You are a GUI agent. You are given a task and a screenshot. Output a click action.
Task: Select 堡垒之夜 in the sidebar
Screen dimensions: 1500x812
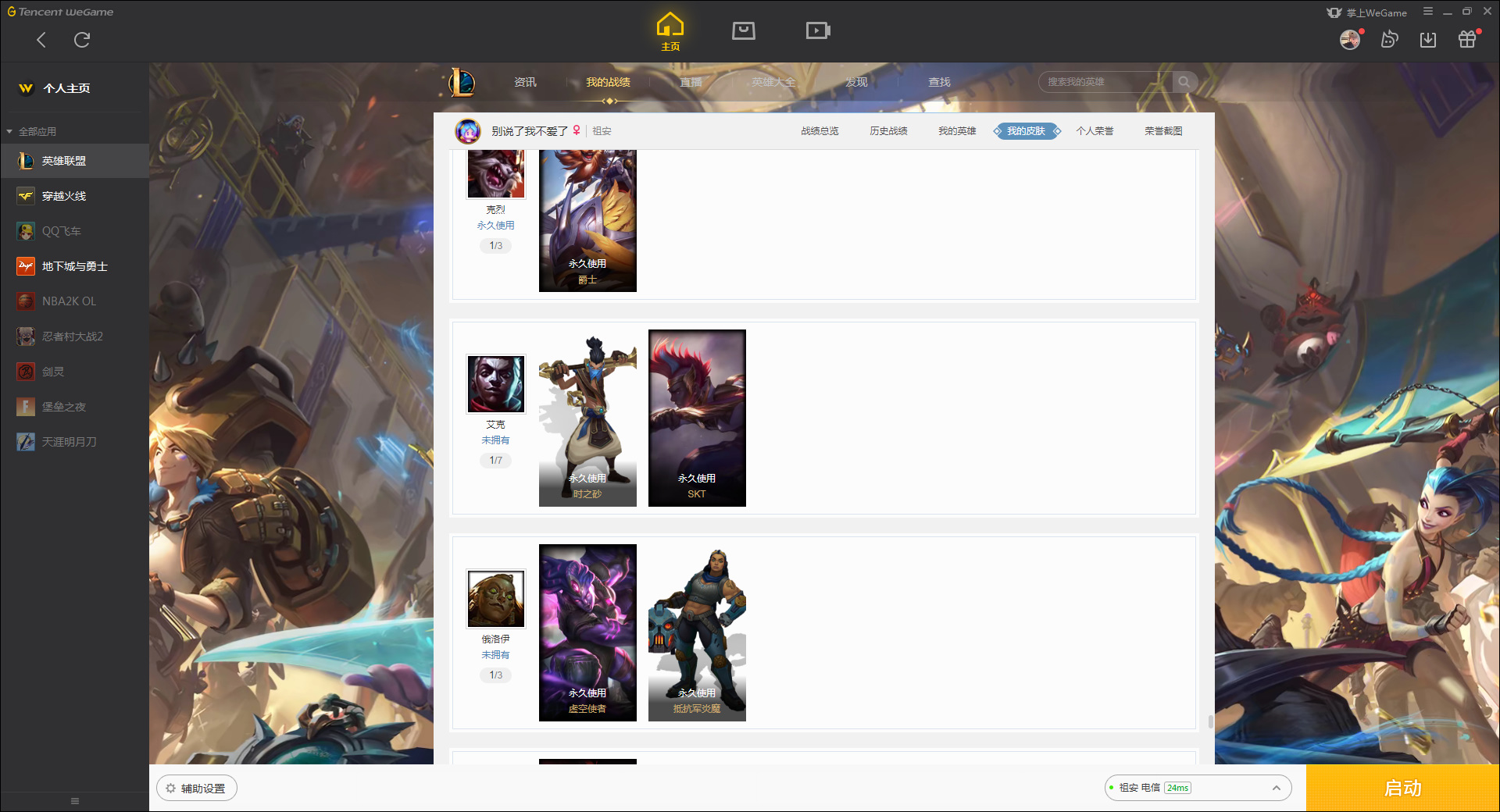(x=74, y=407)
